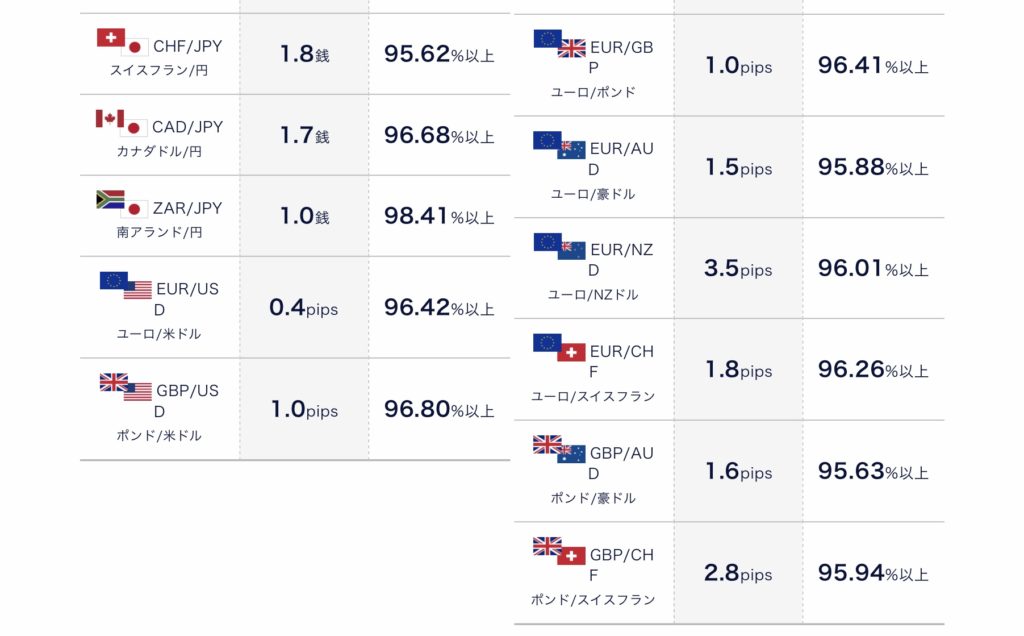The height and width of the screenshot is (636, 1024).
Task: Click the 2.8pips spread for GBP/CHF
Action: pyautogui.click(x=738, y=573)
